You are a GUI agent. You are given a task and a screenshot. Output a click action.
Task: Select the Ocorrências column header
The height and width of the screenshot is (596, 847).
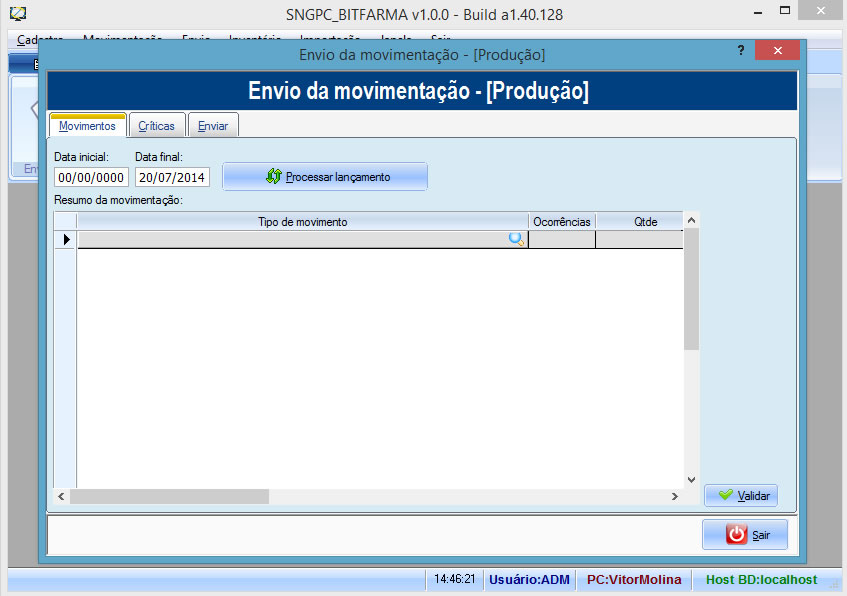(562, 222)
